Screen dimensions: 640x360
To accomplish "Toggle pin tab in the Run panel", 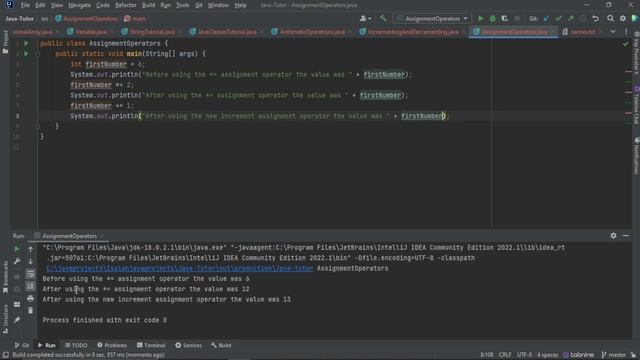I will click(17, 321).
